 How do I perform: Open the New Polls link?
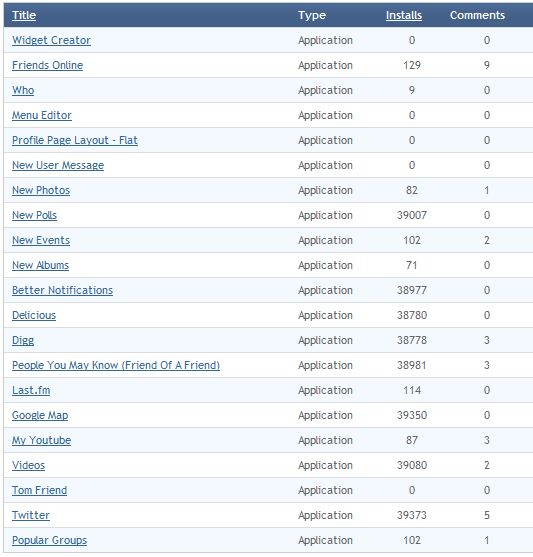click(x=34, y=215)
